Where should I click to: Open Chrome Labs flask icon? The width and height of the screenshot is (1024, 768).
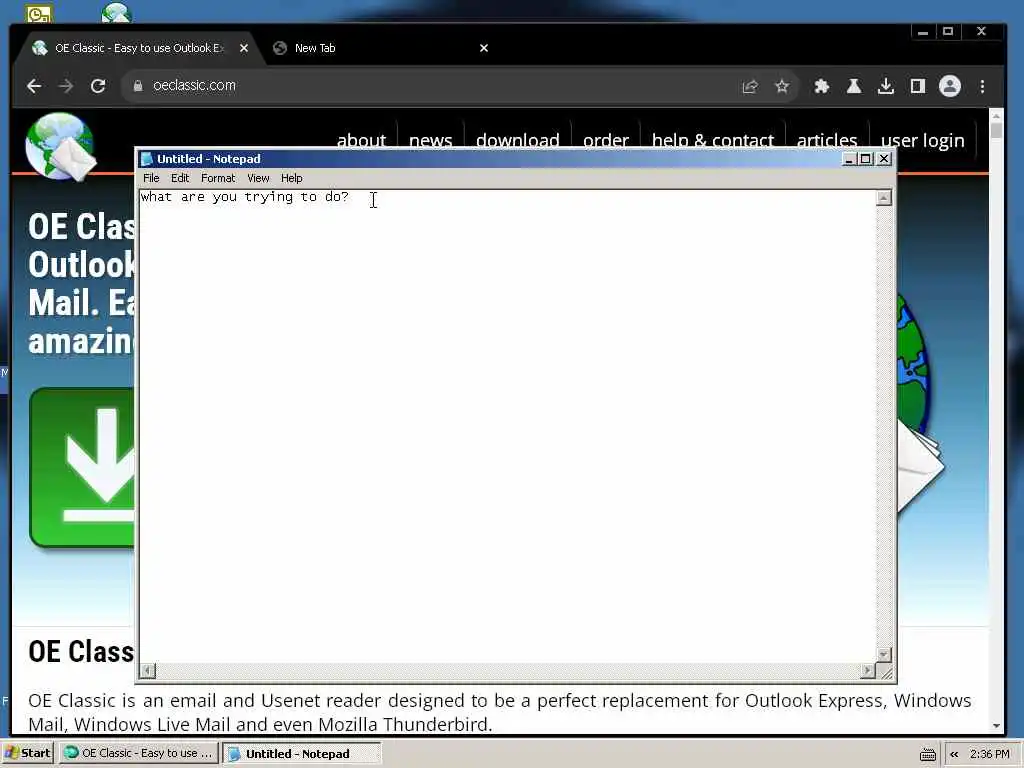click(854, 86)
